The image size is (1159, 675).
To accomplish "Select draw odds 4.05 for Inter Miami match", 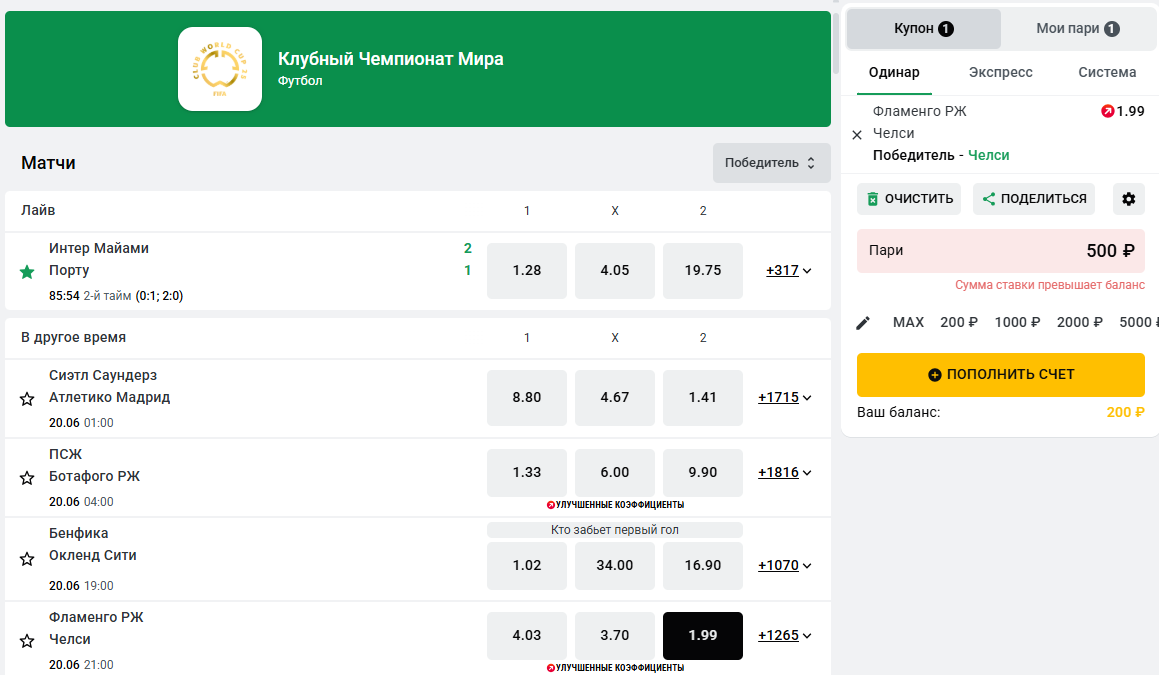I will (x=615, y=271).
